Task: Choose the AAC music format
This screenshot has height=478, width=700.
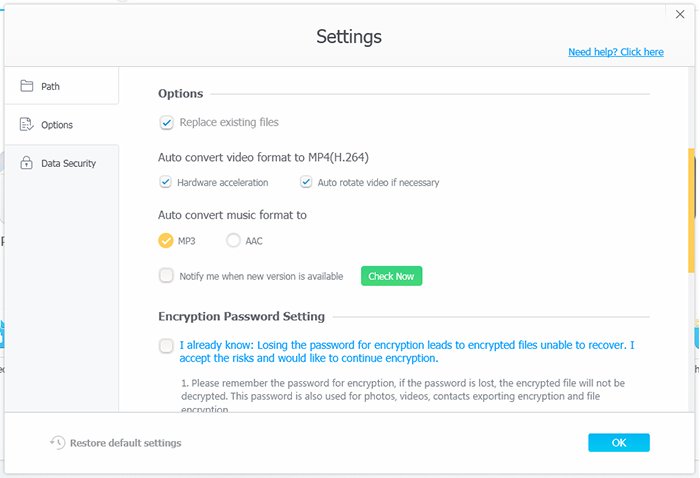Action: (233, 241)
